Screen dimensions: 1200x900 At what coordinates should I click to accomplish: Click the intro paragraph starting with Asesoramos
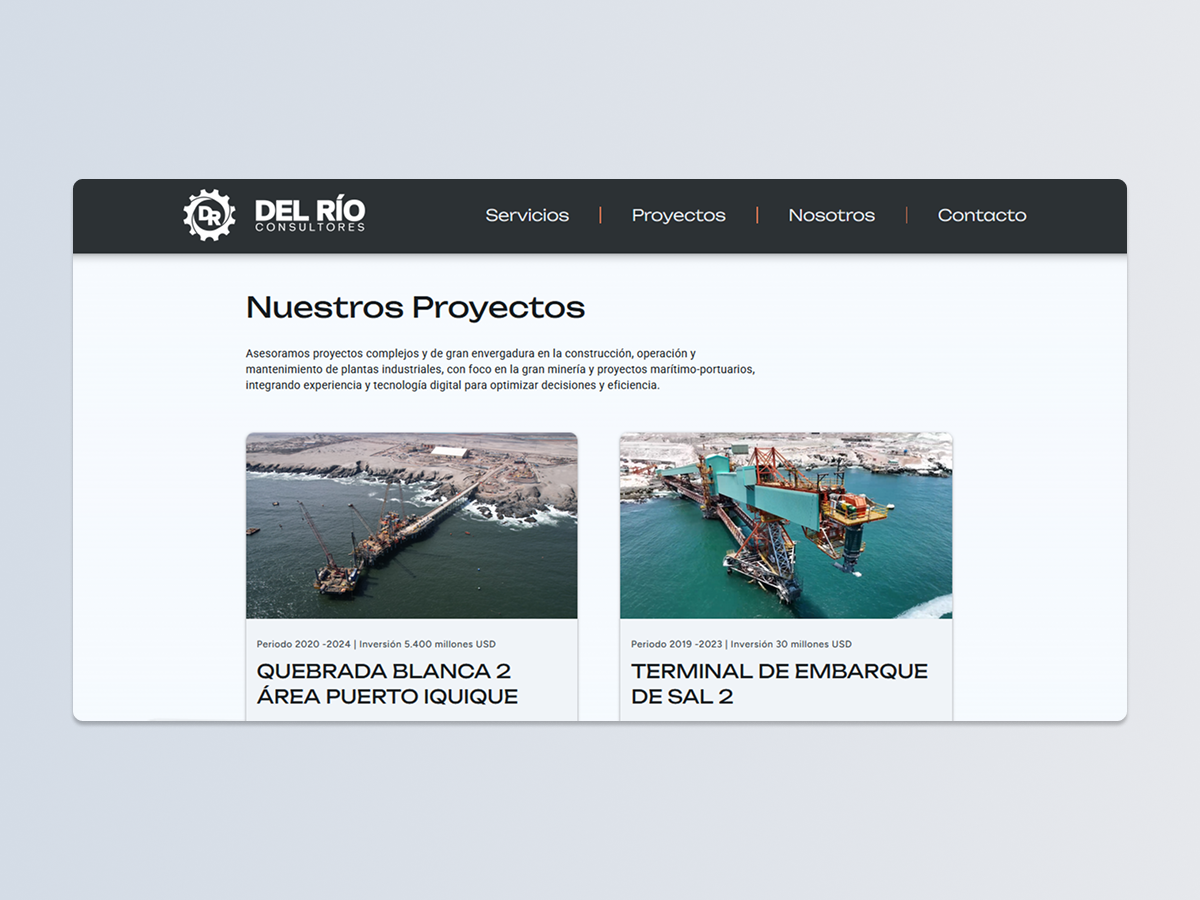tap(500, 369)
